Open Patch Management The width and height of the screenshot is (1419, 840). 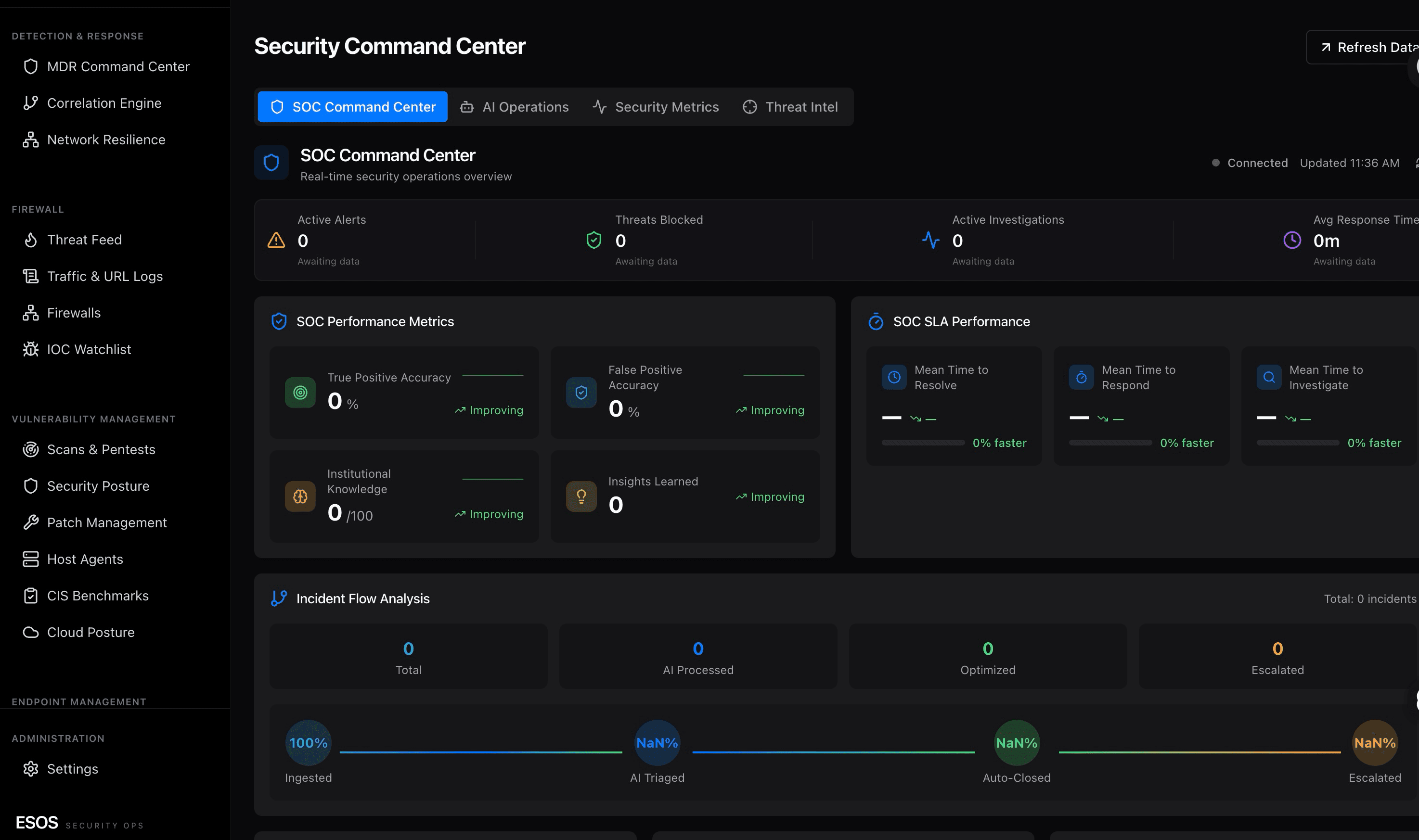coord(115,522)
